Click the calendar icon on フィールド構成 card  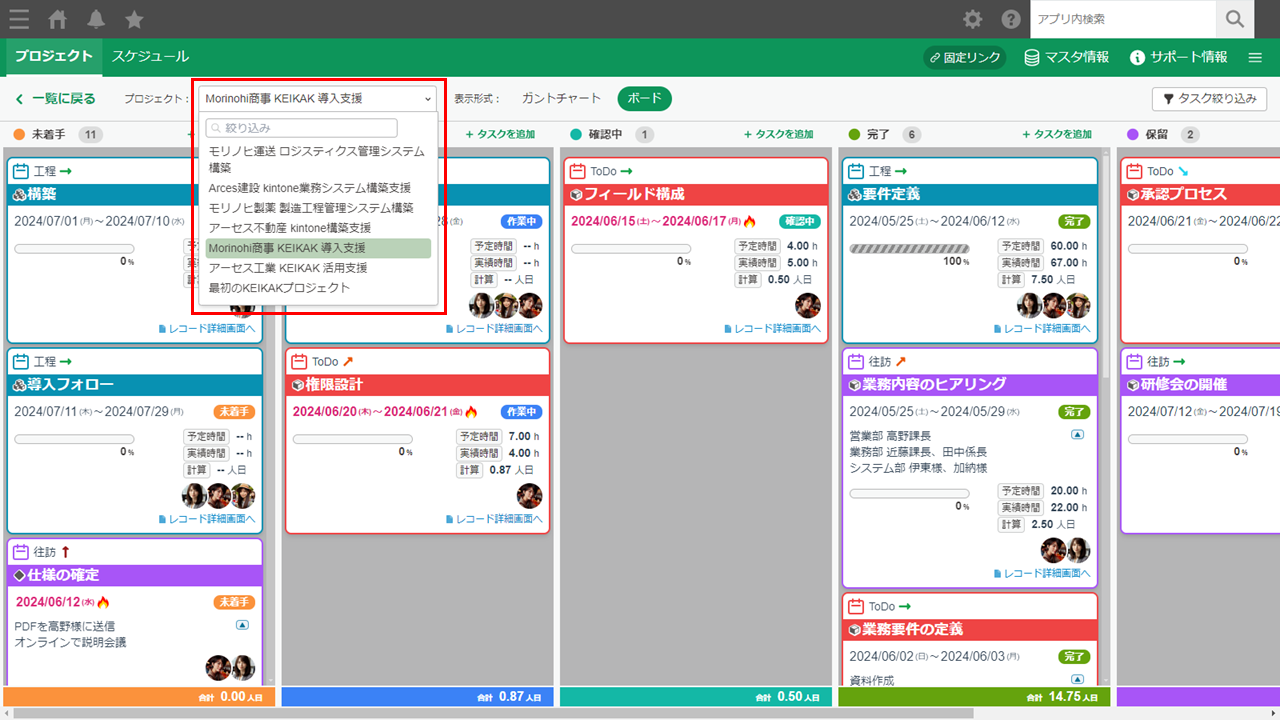577,171
